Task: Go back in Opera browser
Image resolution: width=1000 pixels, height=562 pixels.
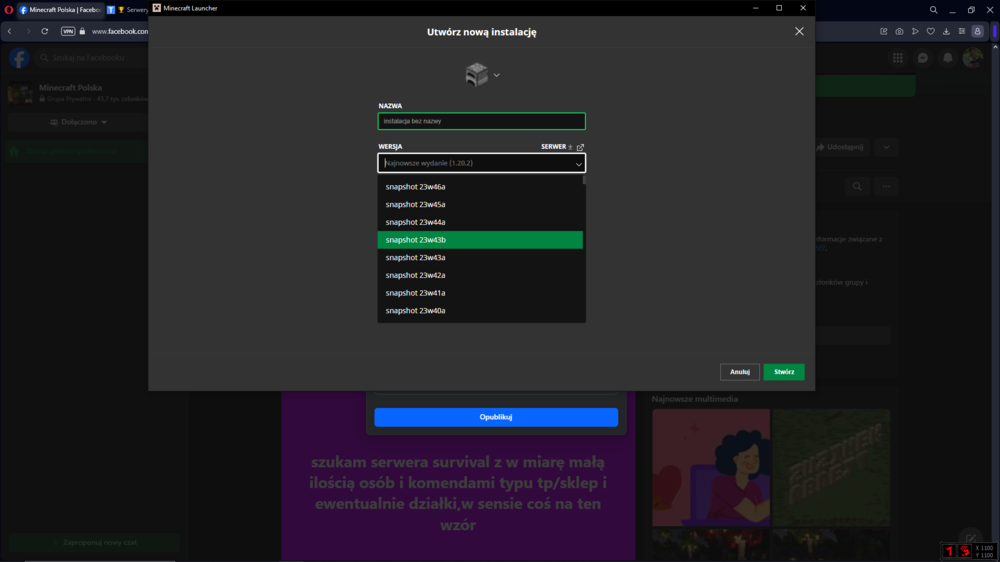Action: pyautogui.click(x=10, y=31)
